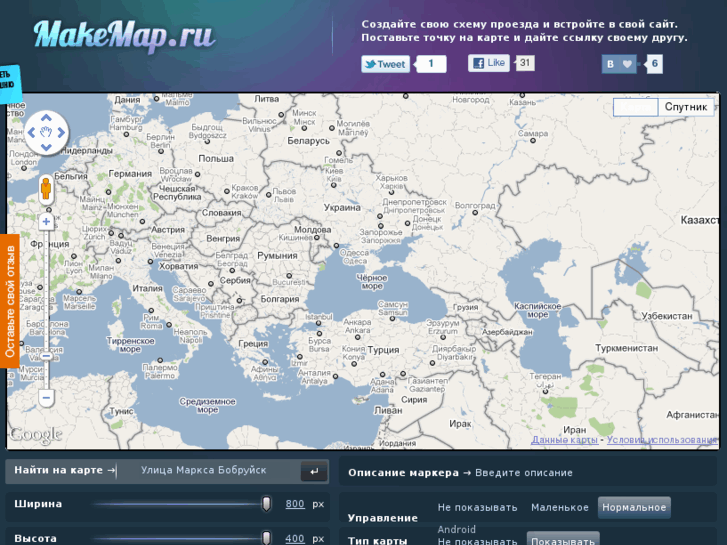Click the Харьков city marker dot
727x545 pixels.
coord(391,192)
